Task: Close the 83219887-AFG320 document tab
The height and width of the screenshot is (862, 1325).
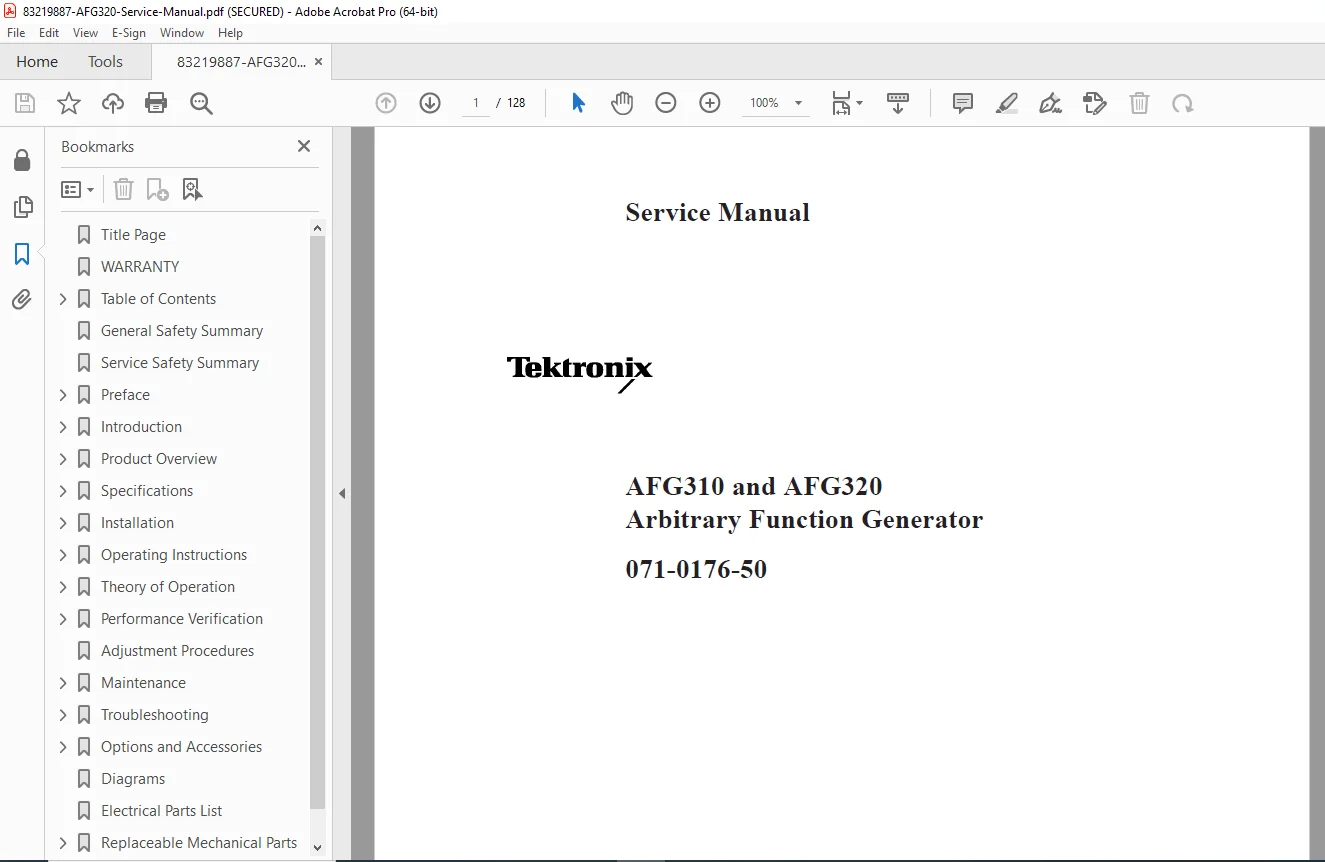Action: (x=318, y=62)
